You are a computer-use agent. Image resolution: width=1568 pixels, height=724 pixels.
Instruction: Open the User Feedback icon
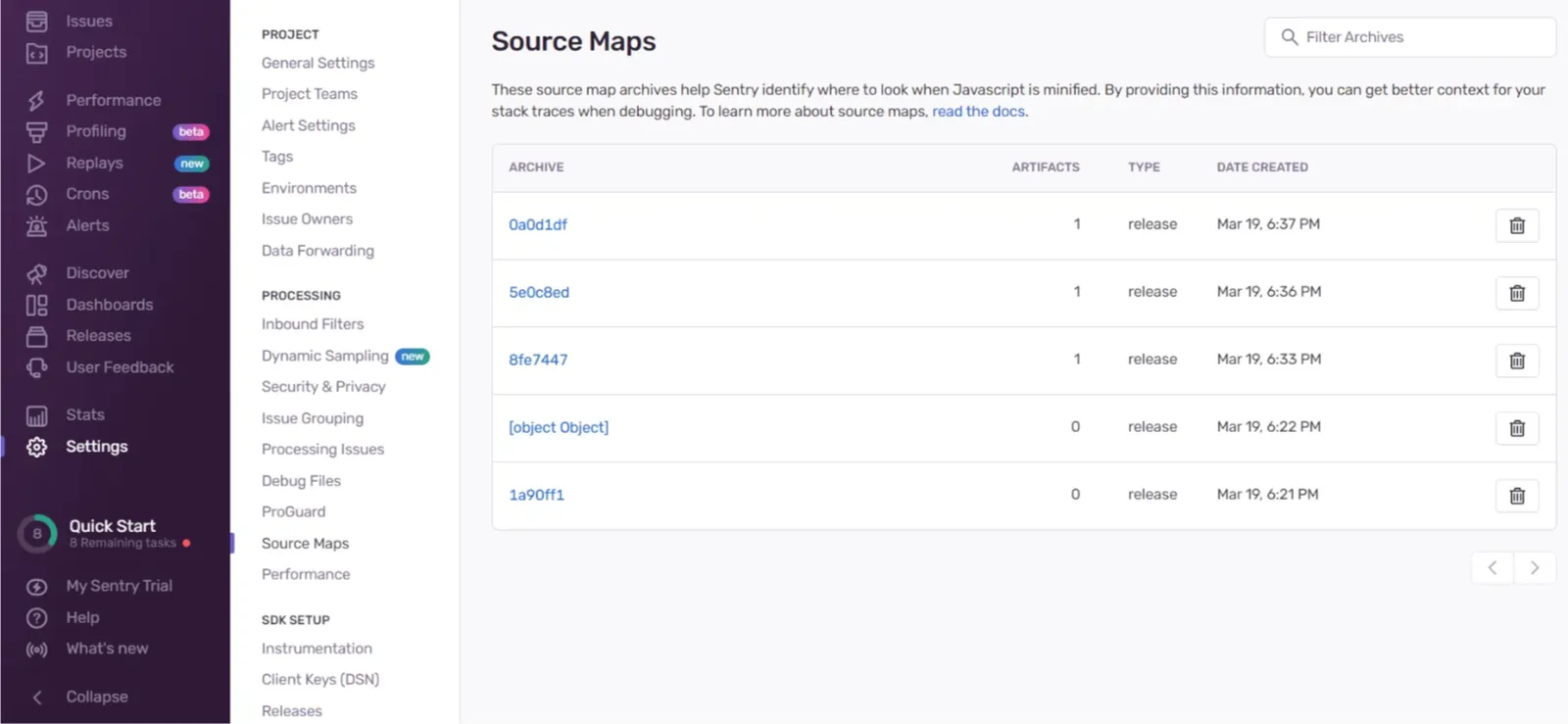36,367
